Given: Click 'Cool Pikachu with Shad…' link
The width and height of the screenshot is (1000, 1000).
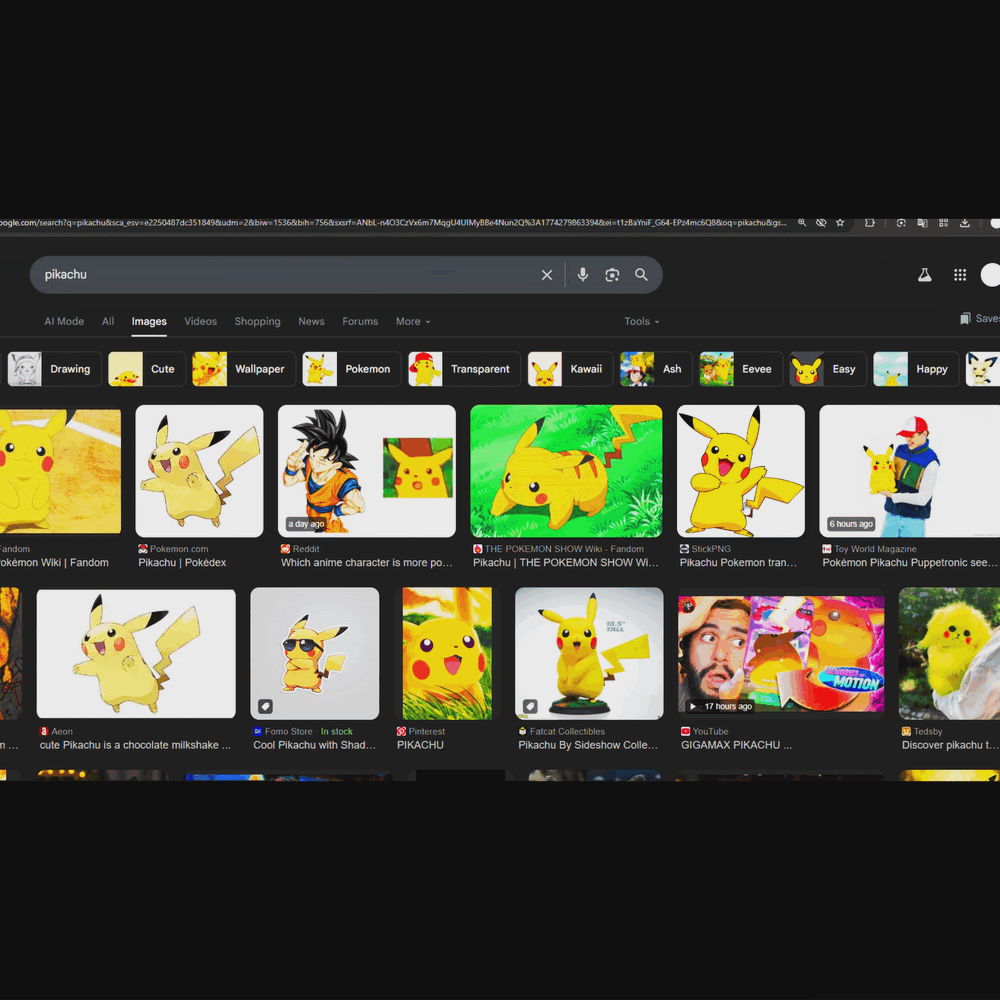Looking at the screenshot, I should coord(314,745).
